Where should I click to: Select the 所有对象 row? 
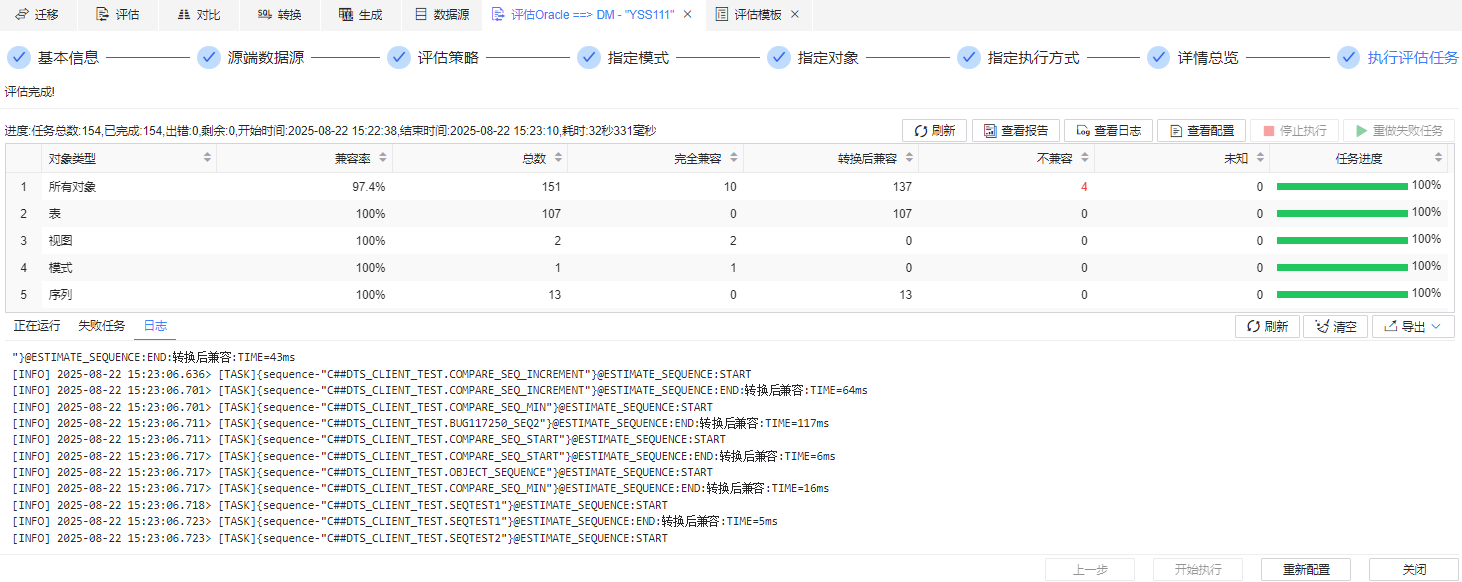[x=728, y=187]
